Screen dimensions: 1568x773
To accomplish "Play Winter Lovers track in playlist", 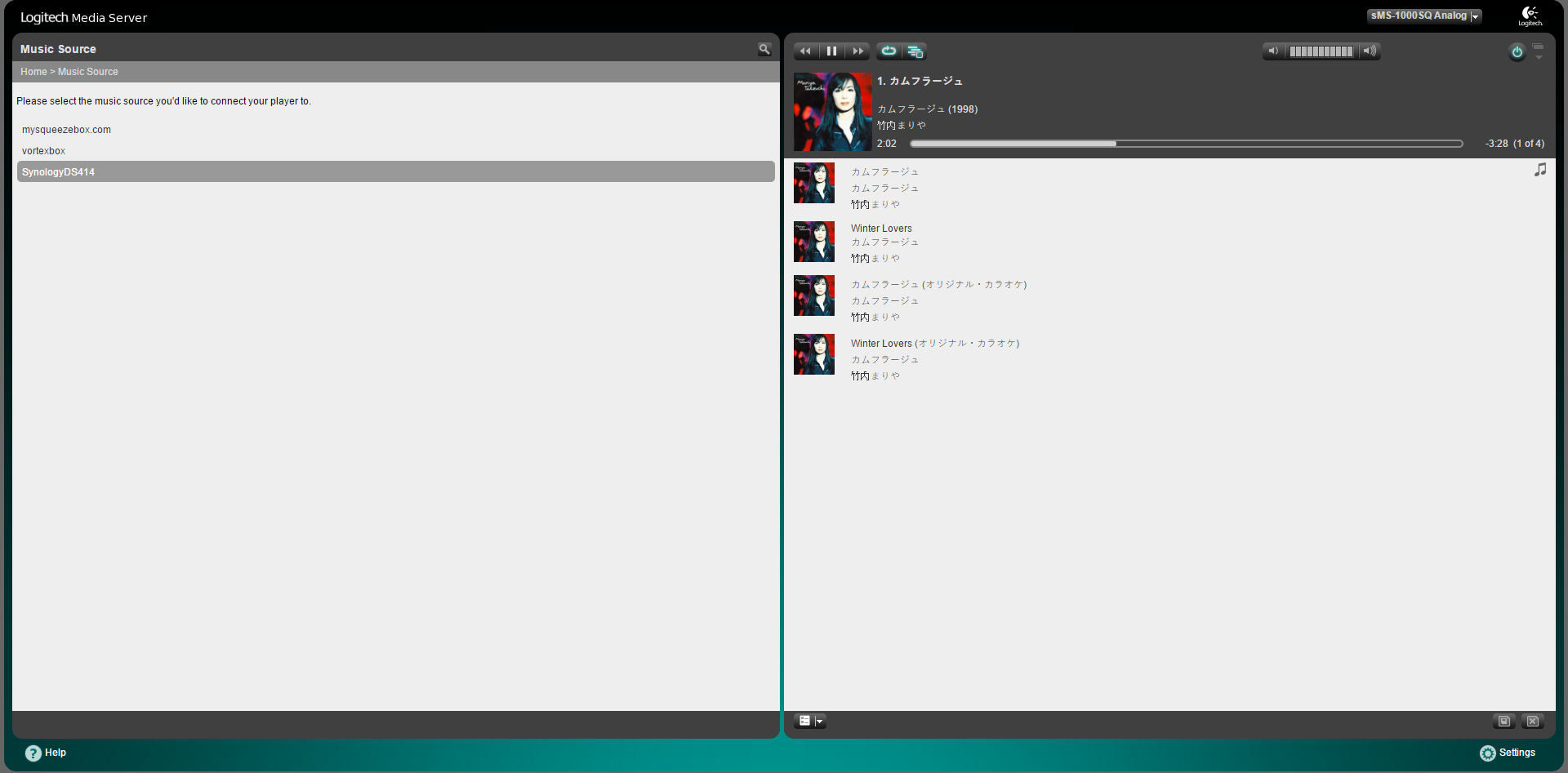I will coord(881,229).
